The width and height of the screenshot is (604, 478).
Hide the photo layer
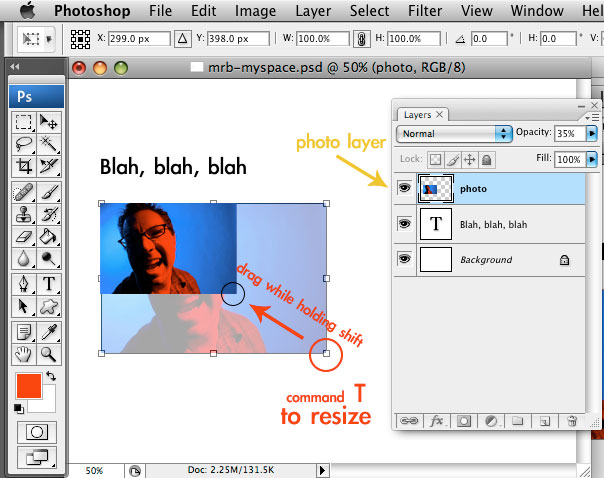tap(405, 187)
